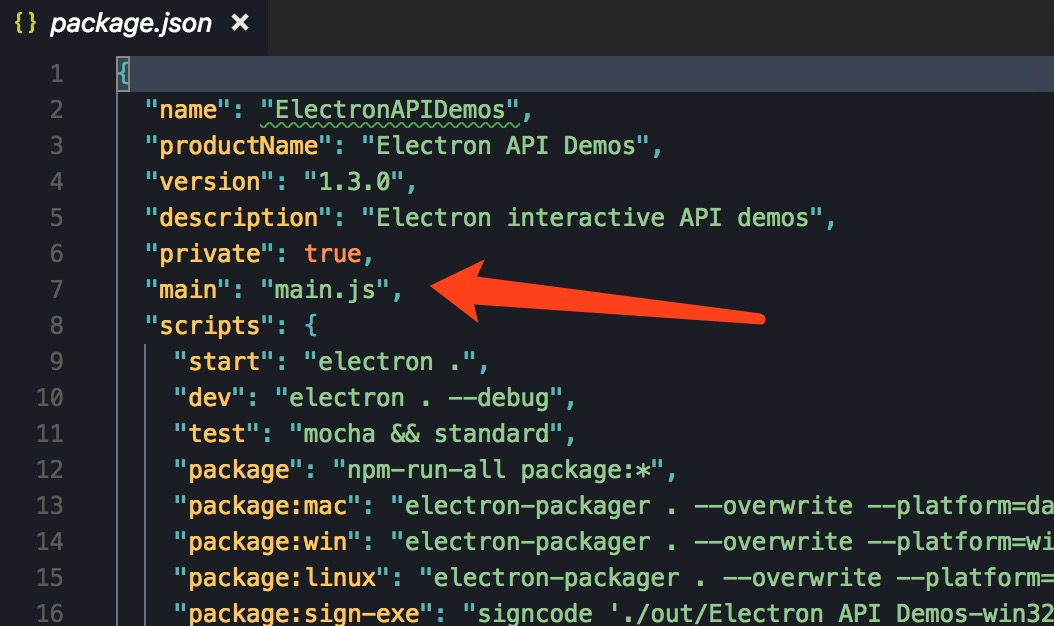Click the "package" key on line 12

click(239, 469)
